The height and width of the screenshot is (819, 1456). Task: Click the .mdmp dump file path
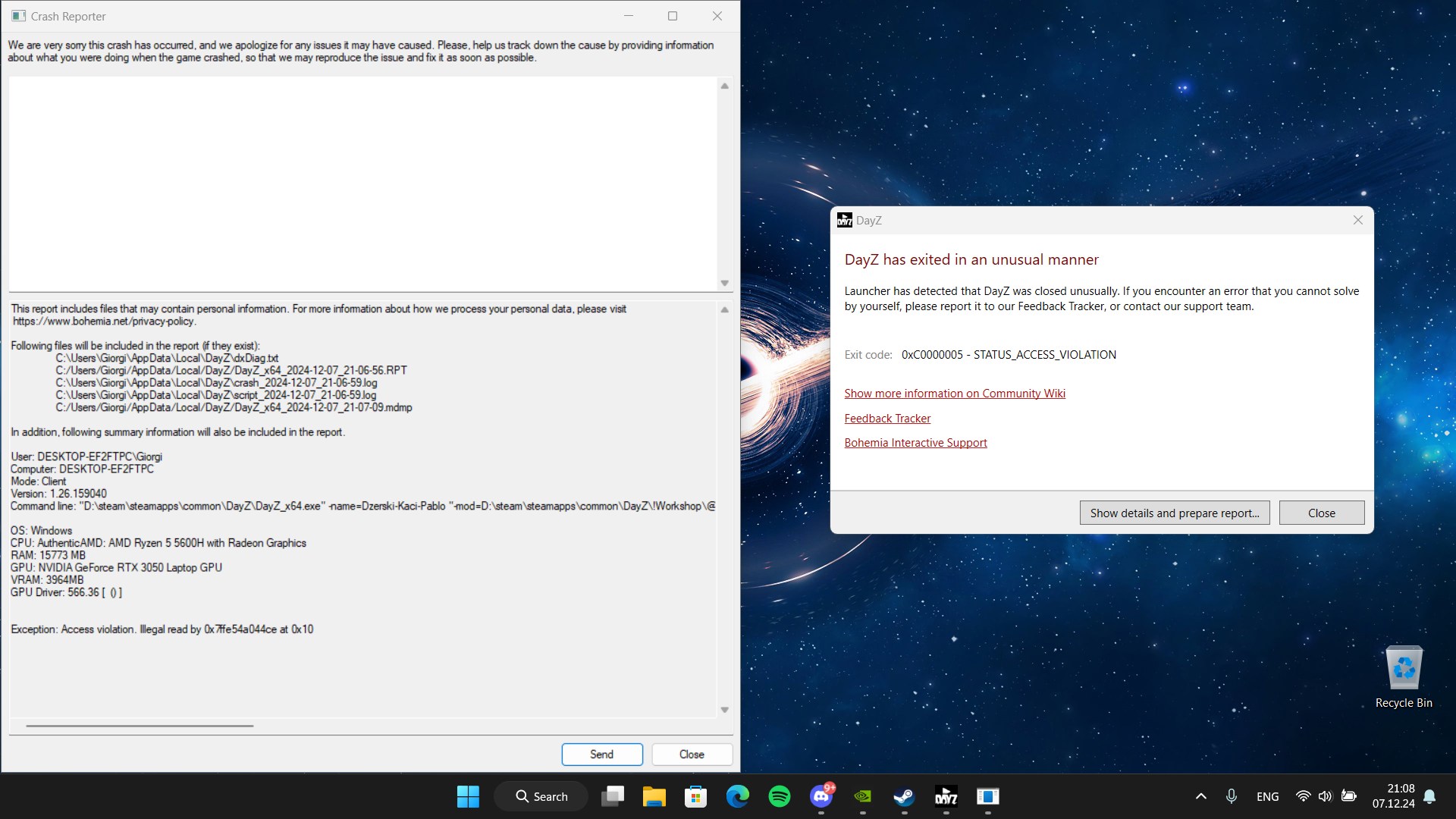coord(234,407)
